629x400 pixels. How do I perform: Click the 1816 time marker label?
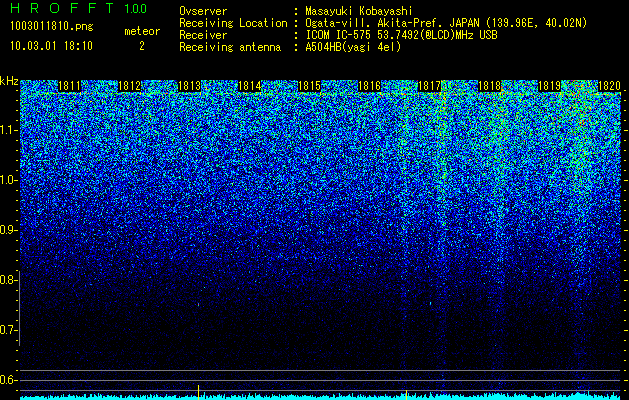point(369,86)
